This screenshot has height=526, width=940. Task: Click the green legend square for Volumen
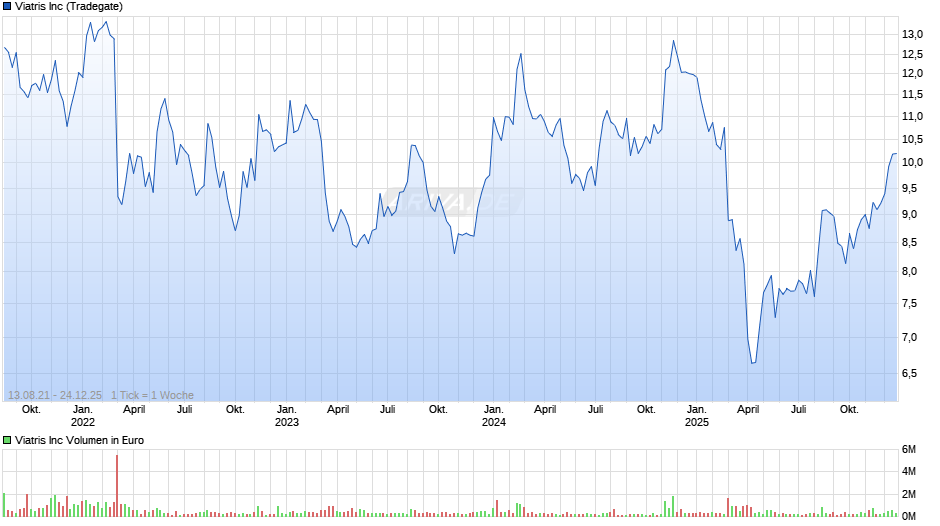coord(7,440)
